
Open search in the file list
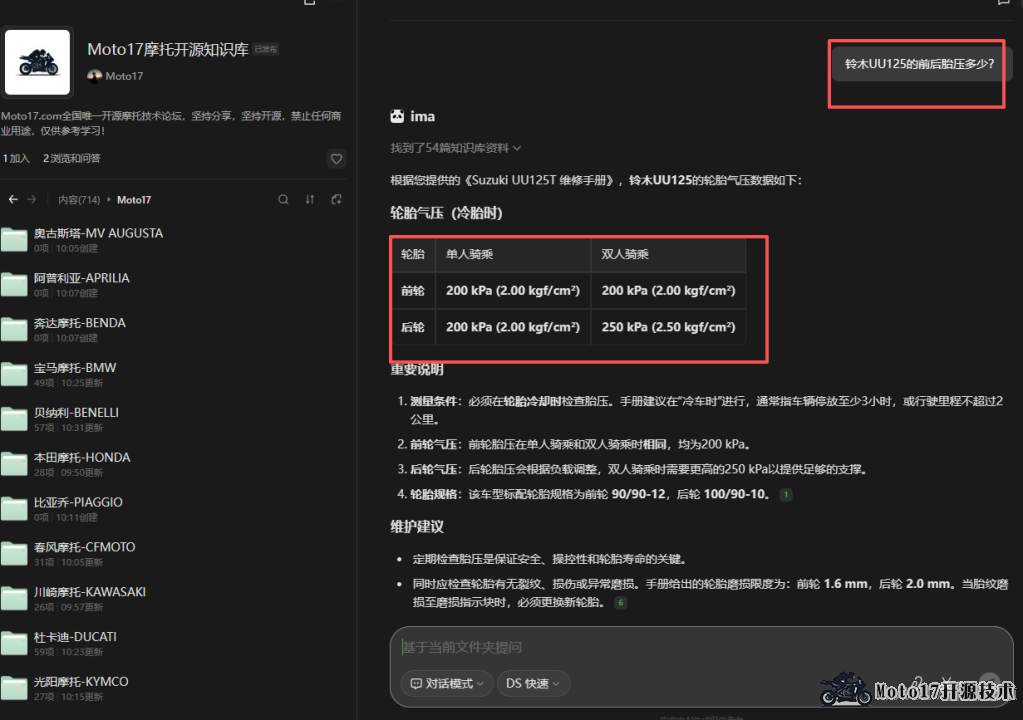(284, 200)
